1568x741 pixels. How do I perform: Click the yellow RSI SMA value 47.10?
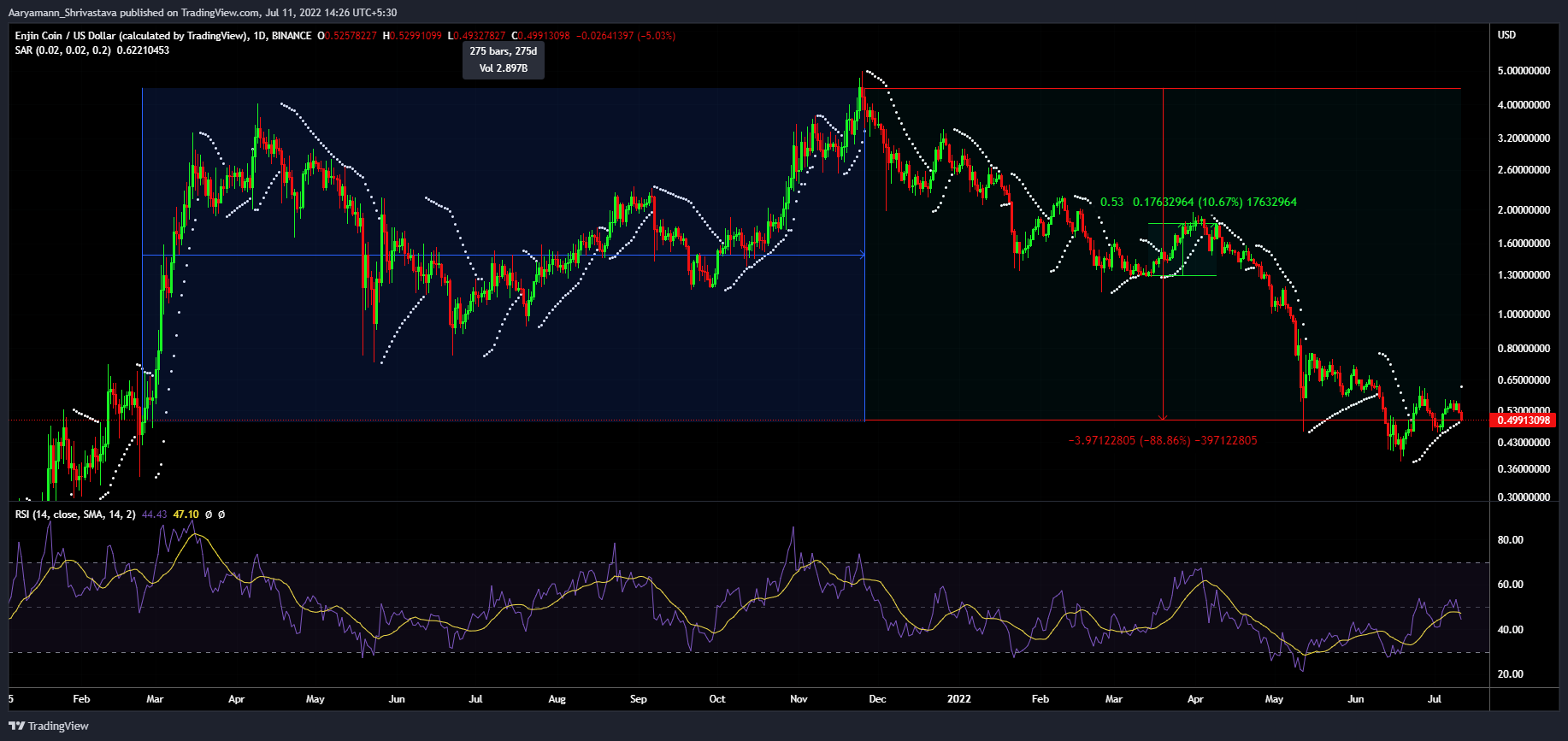point(186,515)
